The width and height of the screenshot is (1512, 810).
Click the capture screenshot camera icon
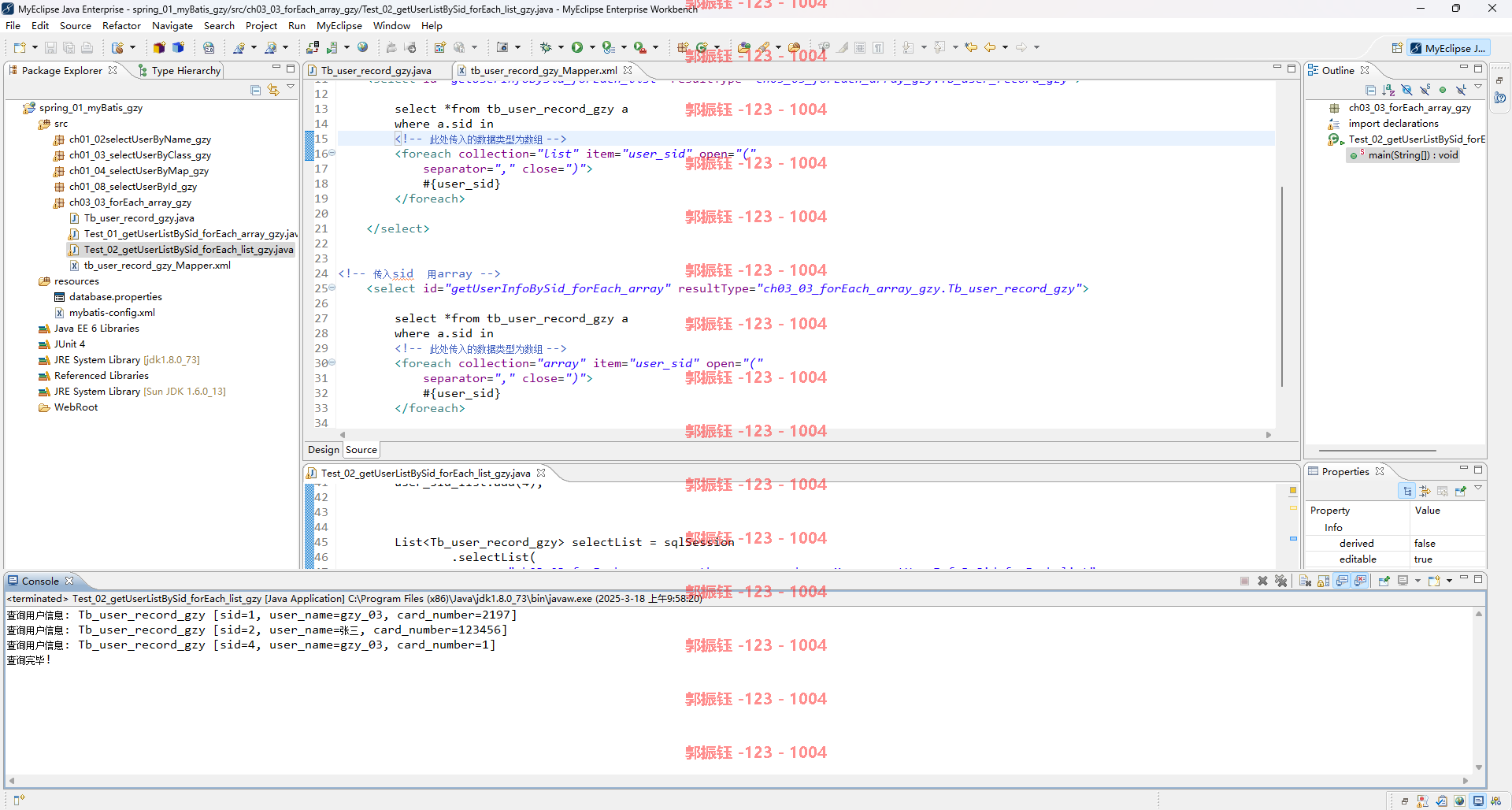502,47
